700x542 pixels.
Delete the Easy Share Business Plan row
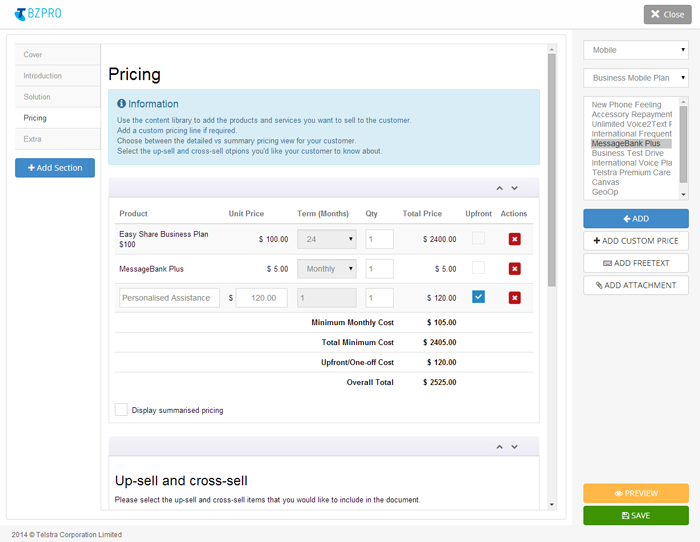click(514, 239)
